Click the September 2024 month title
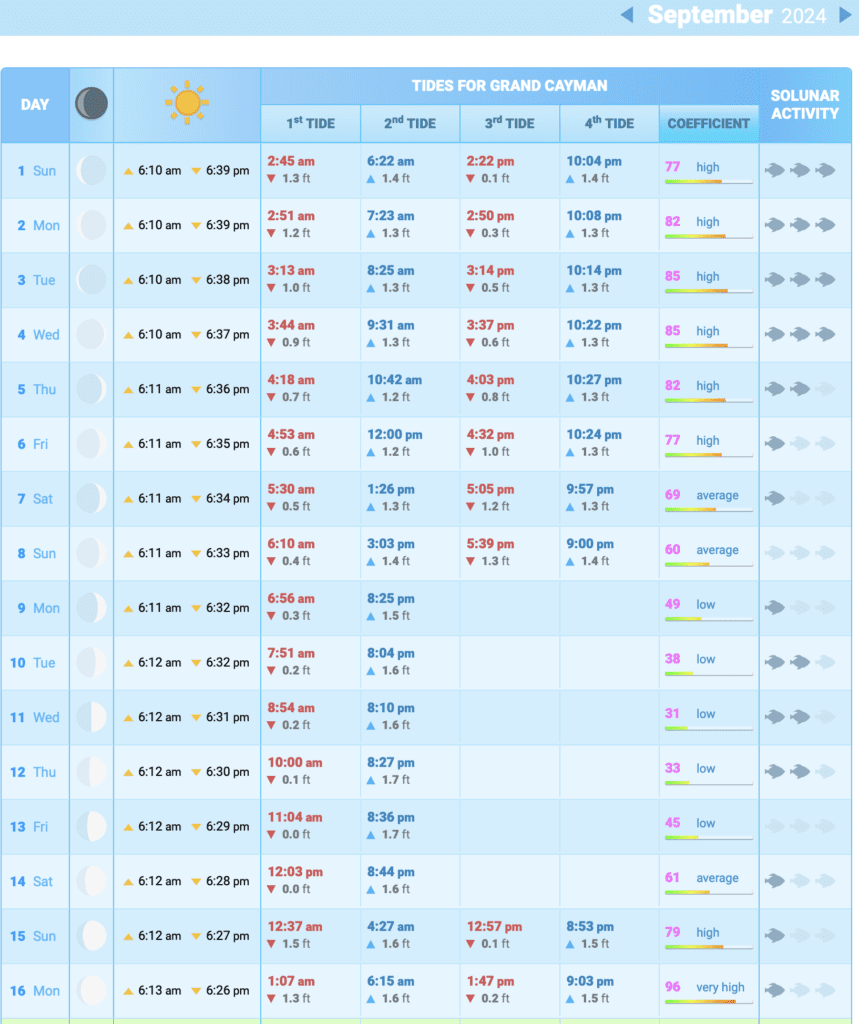This screenshot has width=859, height=1024. (736, 15)
